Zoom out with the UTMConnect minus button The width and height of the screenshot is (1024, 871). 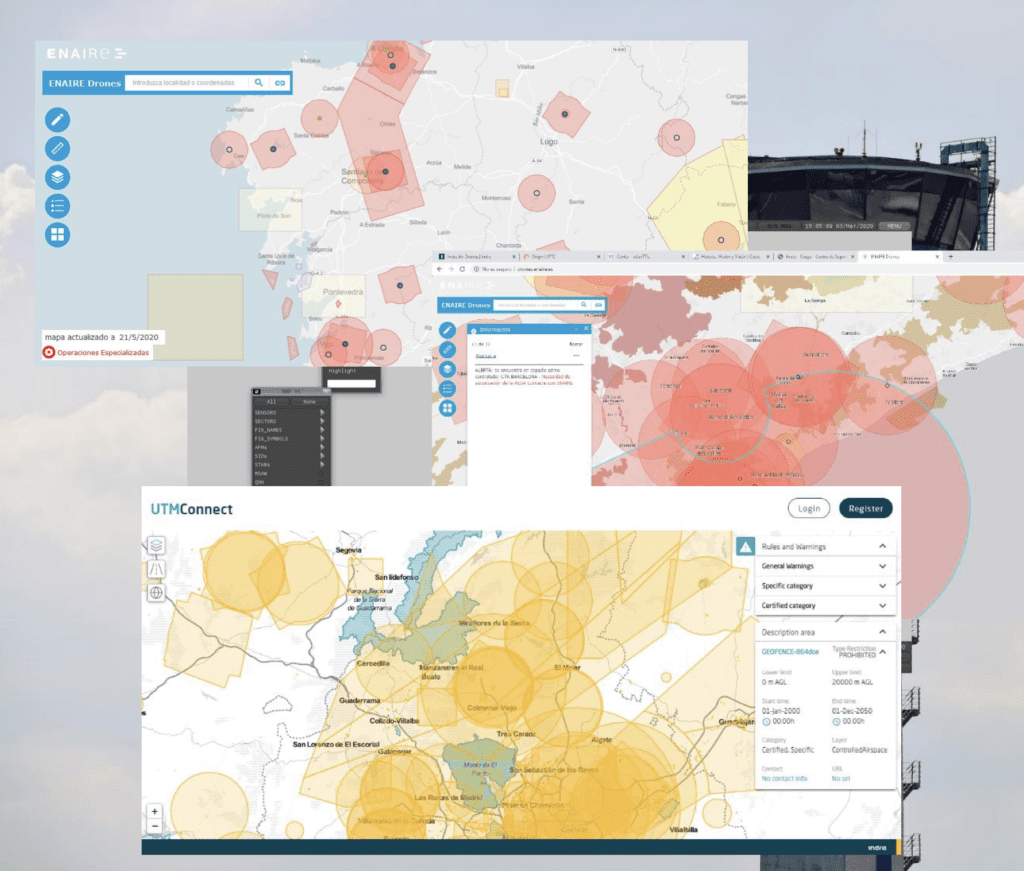155,826
